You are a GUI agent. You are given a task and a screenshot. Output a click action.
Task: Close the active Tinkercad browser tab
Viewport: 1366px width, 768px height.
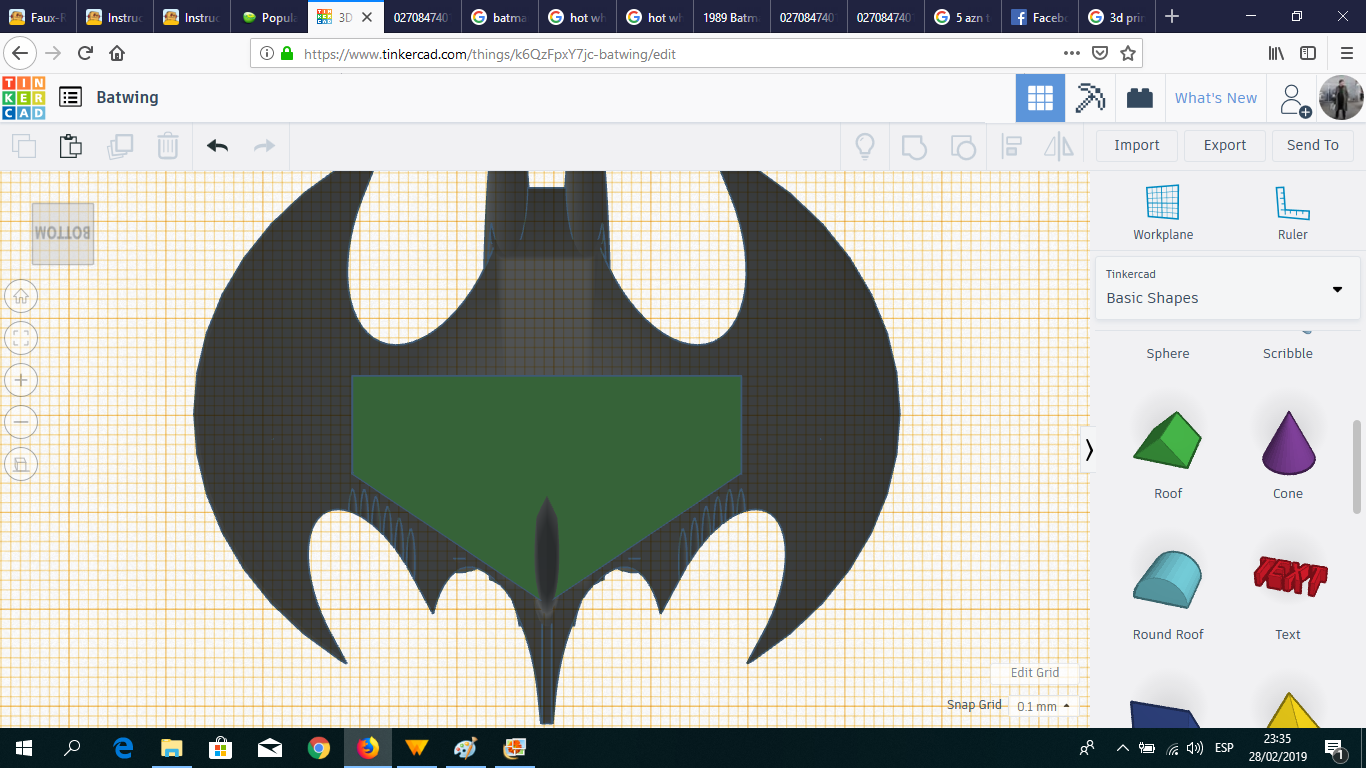tap(367, 18)
